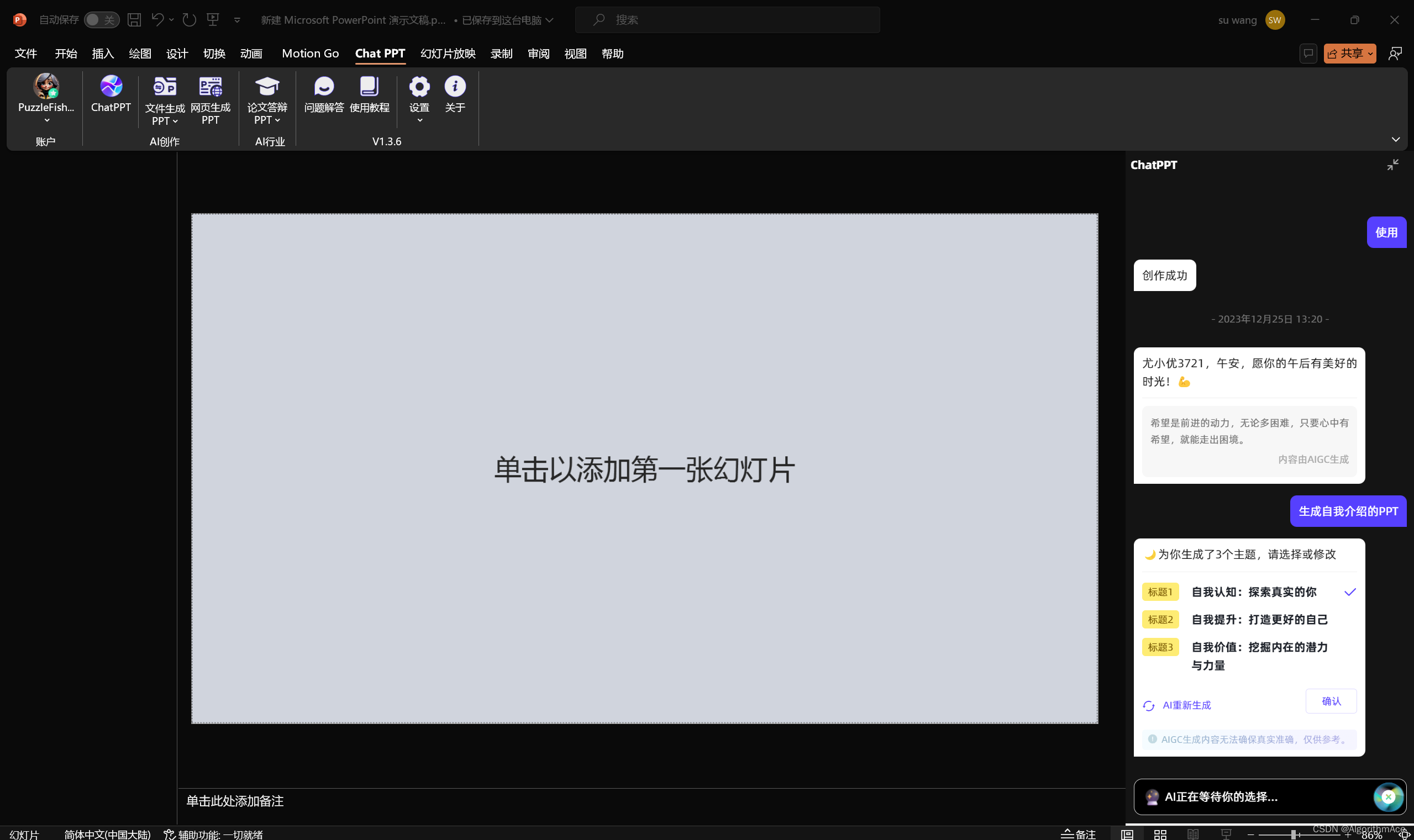Click the 确认 confirm button
The height and width of the screenshot is (840, 1414).
click(1330, 701)
